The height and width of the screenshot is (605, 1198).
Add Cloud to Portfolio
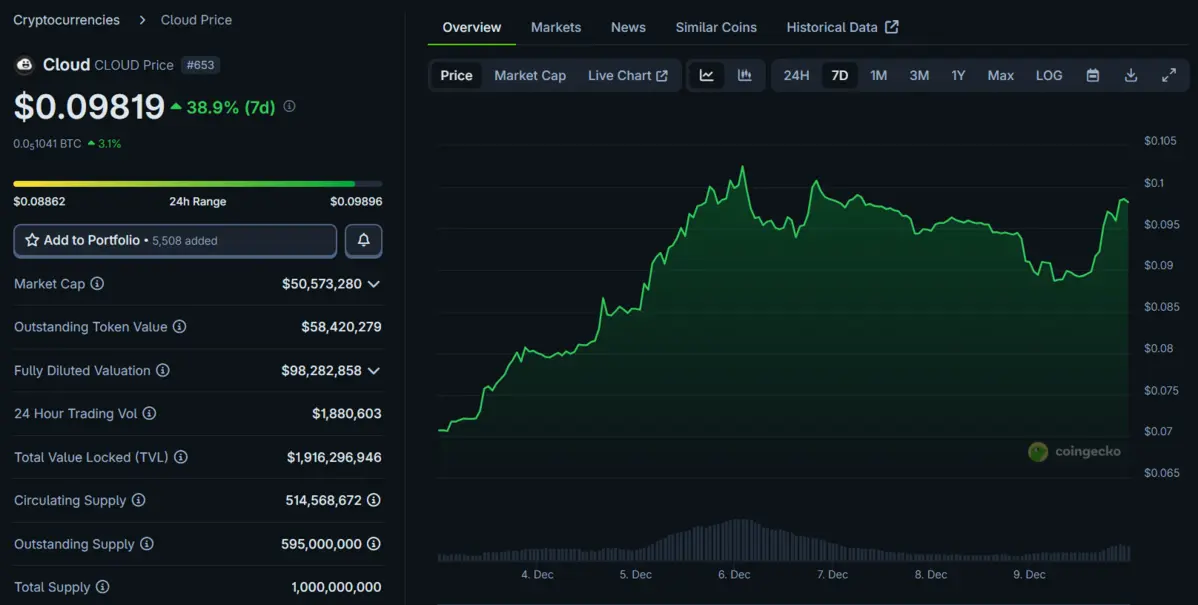[x=175, y=241]
